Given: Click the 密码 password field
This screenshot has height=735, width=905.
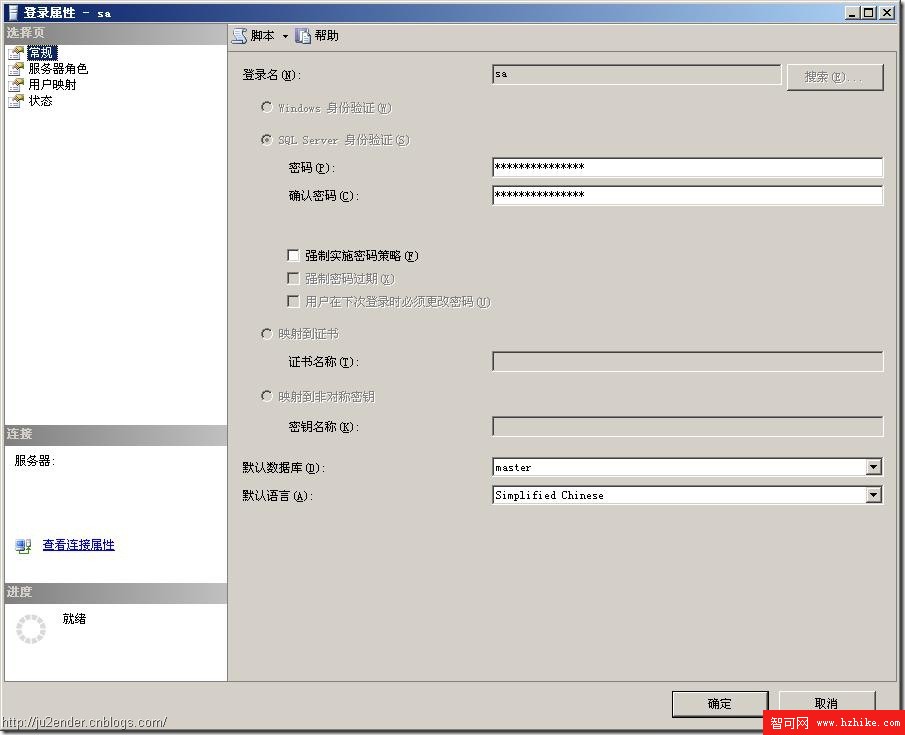Looking at the screenshot, I should [x=687, y=167].
